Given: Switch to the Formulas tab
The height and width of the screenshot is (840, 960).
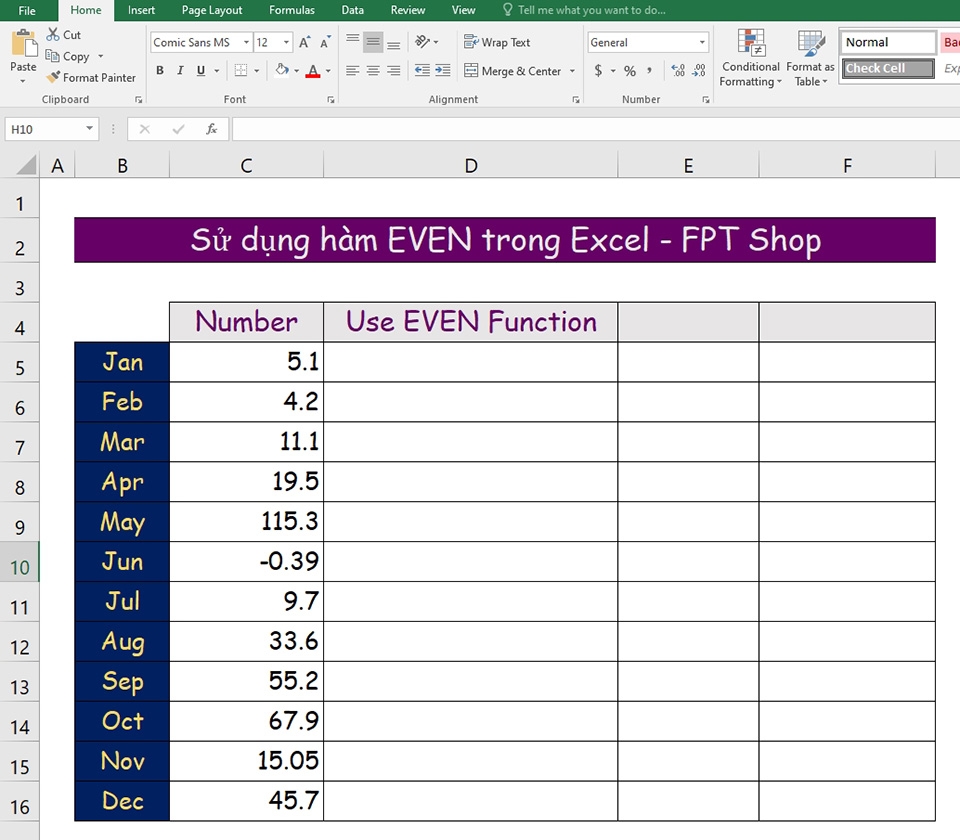Looking at the screenshot, I should (x=292, y=10).
